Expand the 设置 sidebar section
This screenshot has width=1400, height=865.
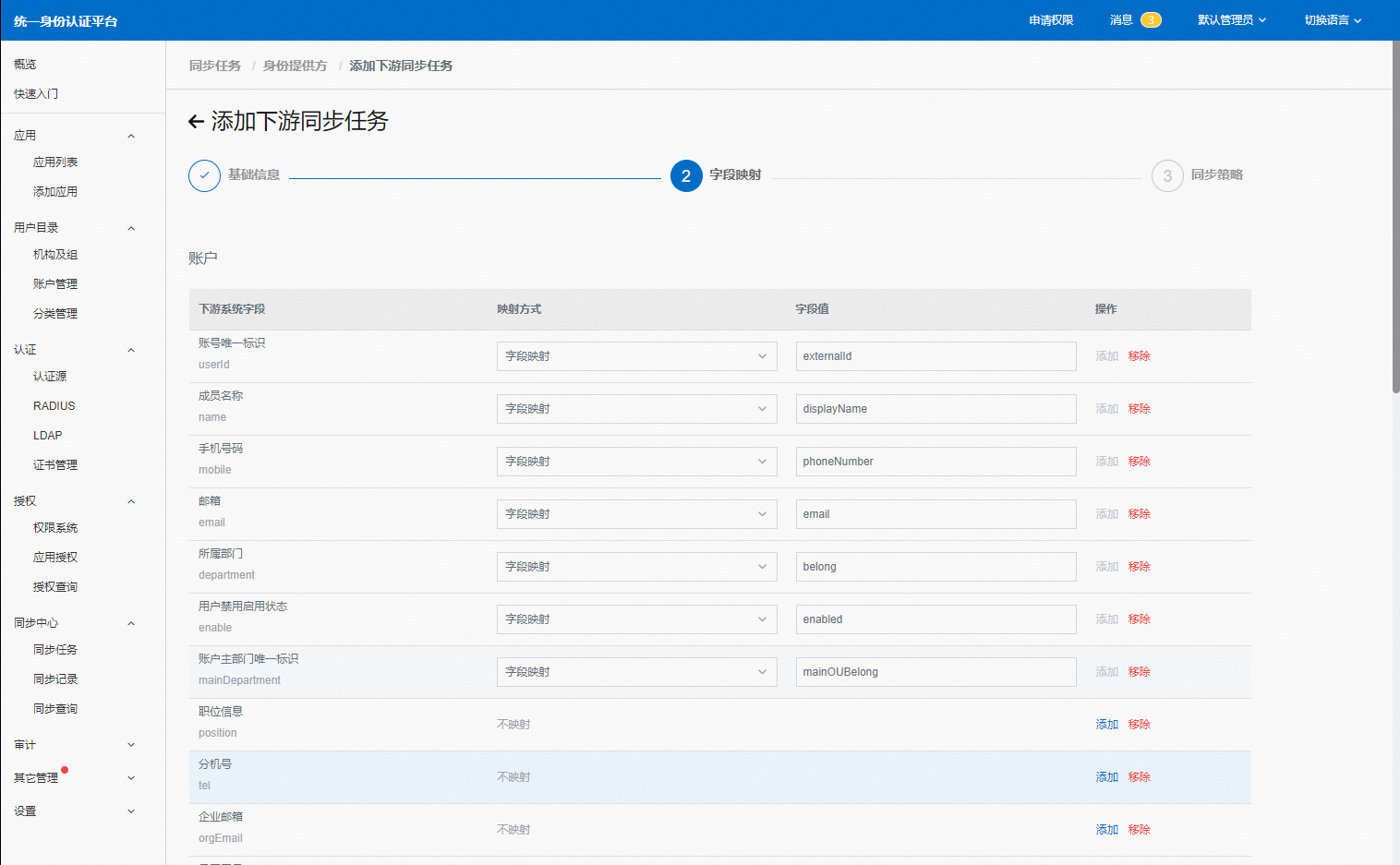click(x=131, y=811)
